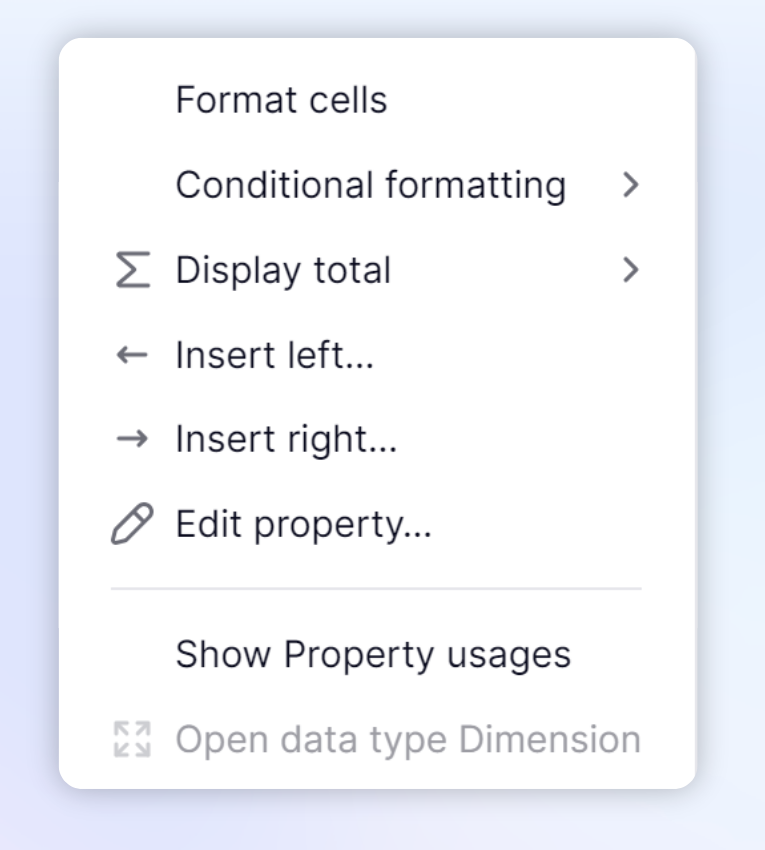Select Edit property… entry
The image size is (765, 850).
tap(377, 524)
